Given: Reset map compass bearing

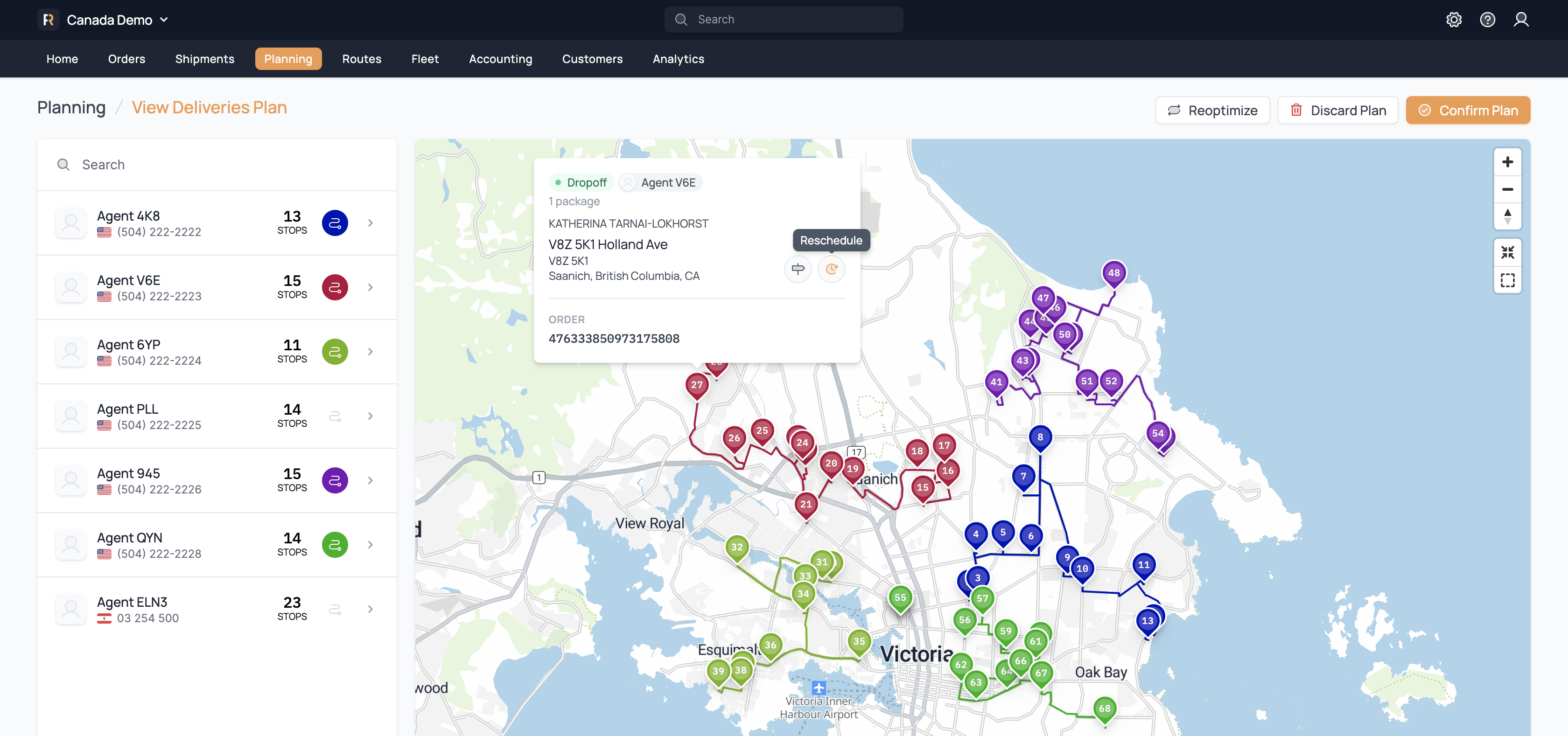Looking at the screenshot, I should coord(1507,216).
